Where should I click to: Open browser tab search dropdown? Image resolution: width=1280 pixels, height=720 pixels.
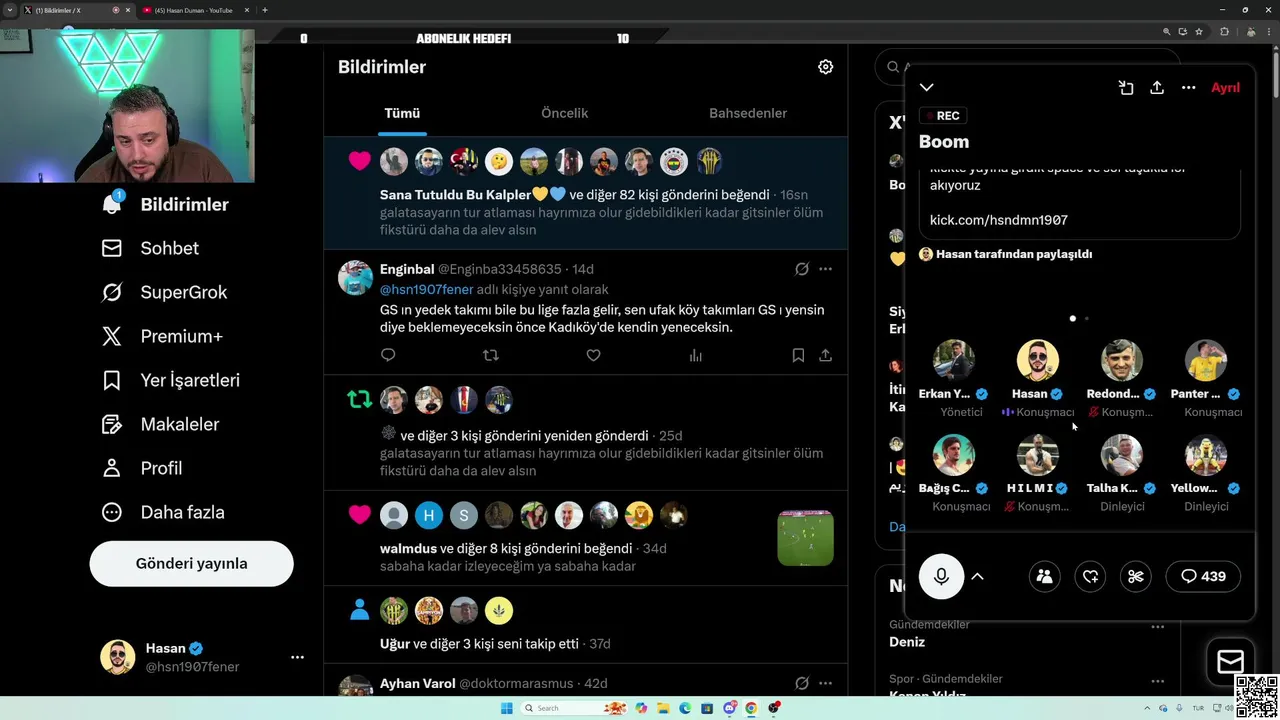tap(9, 10)
